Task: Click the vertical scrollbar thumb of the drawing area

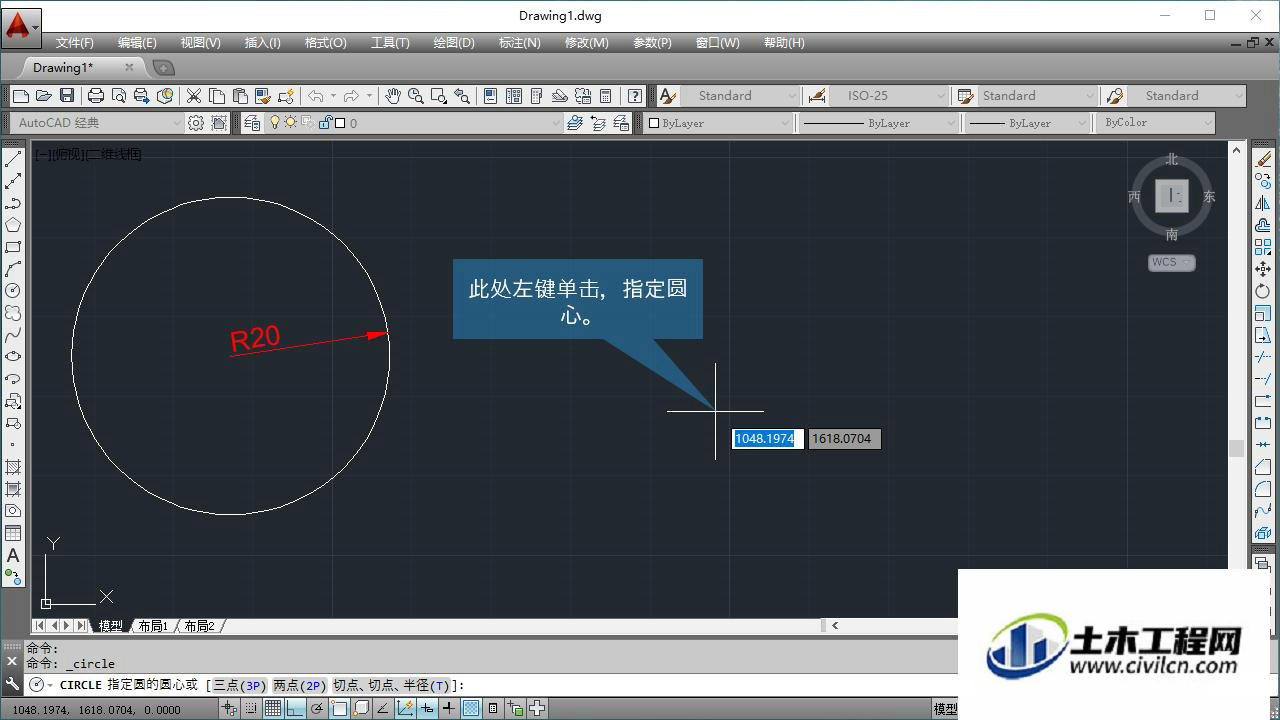Action: [x=1236, y=449]
